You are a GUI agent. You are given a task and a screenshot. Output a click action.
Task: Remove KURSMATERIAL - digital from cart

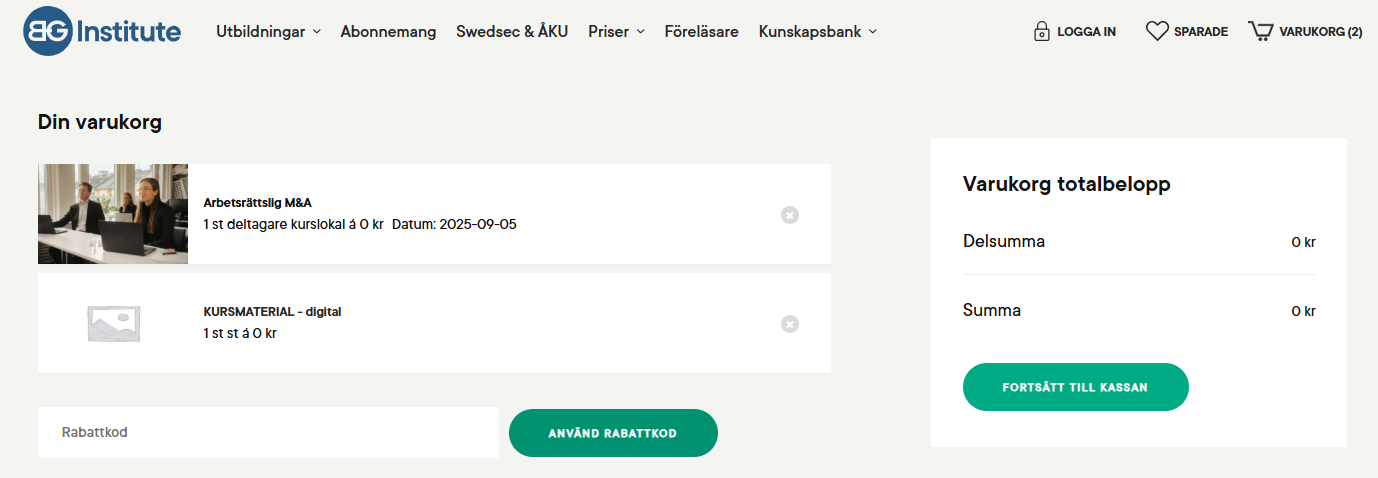coord(790,324)
